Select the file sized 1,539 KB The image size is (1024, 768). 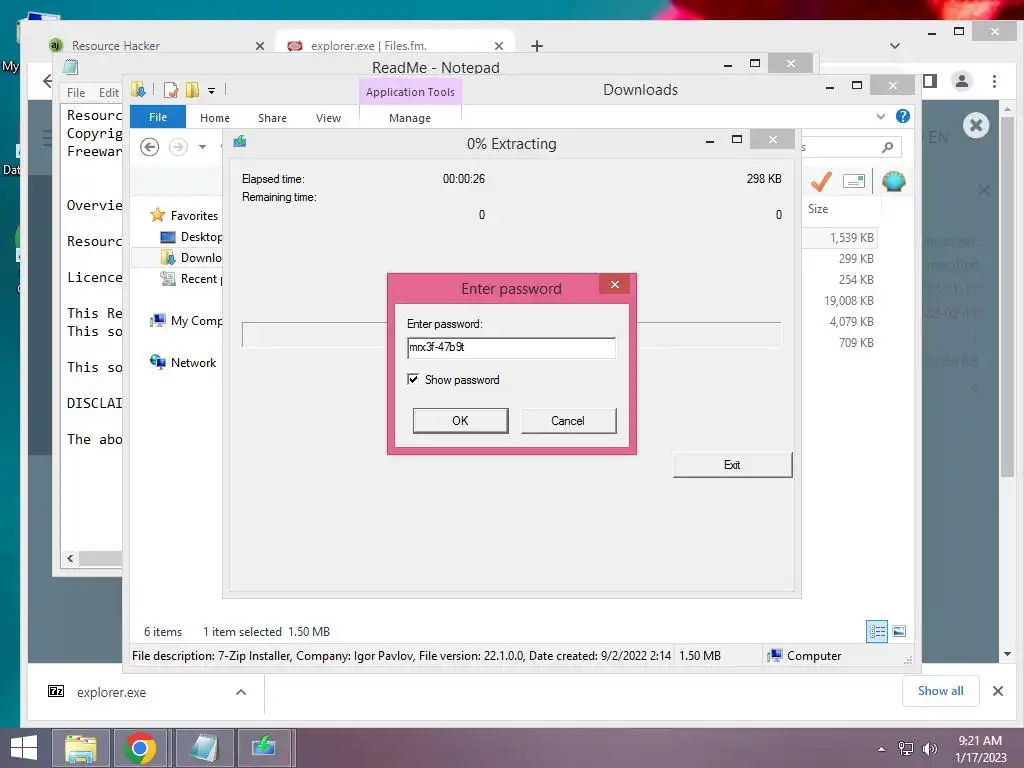852,238
